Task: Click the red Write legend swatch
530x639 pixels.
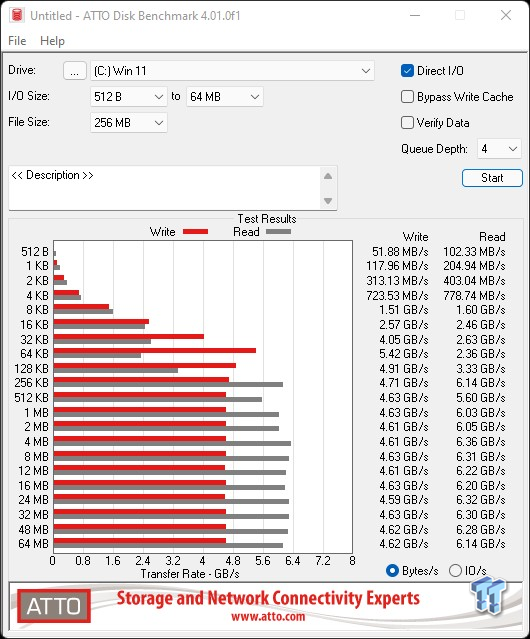Action: [x=196, y=232]
